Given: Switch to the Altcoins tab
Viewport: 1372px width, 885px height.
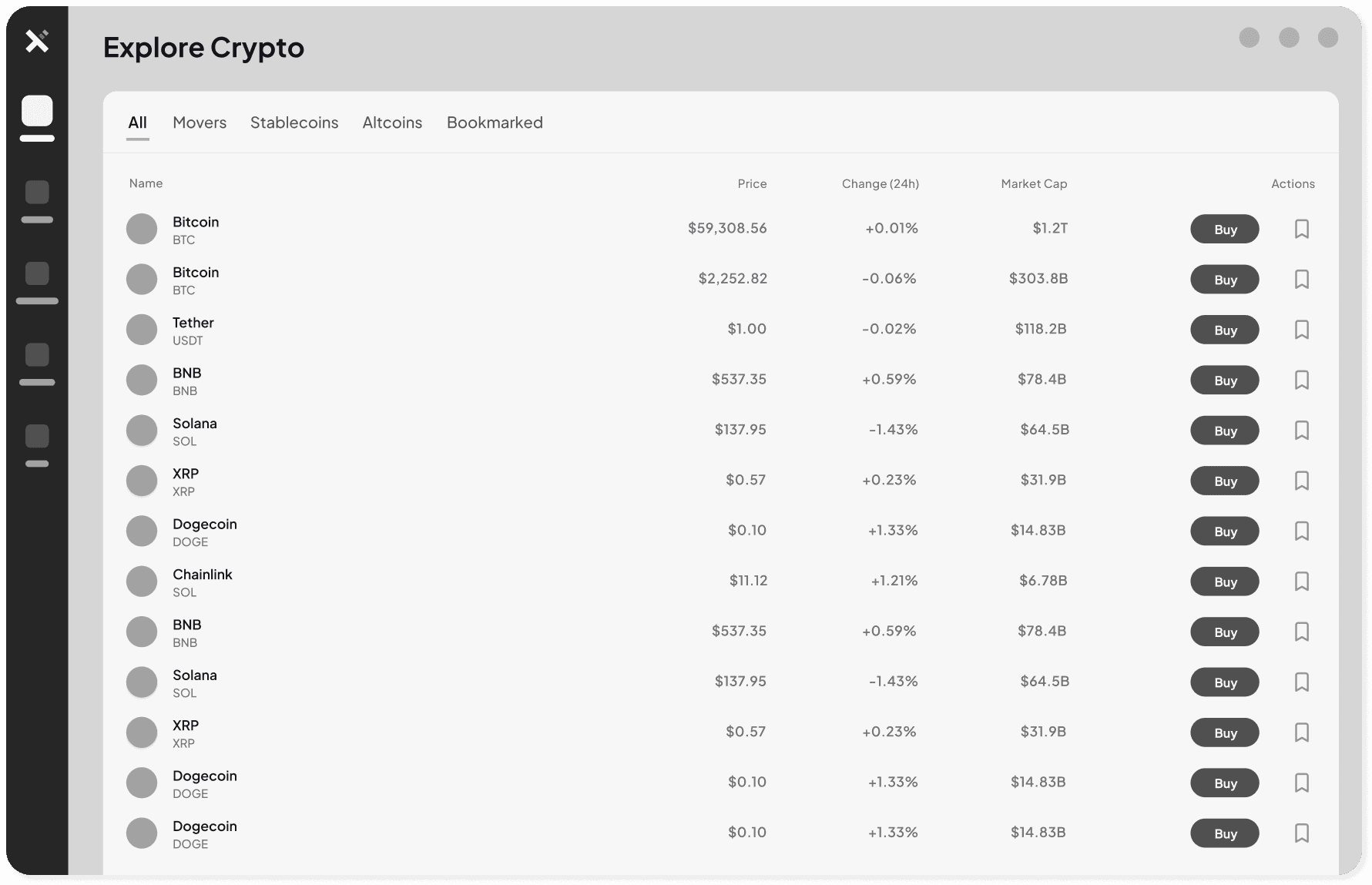Looking at the screenshot, I should pos(392,122).
